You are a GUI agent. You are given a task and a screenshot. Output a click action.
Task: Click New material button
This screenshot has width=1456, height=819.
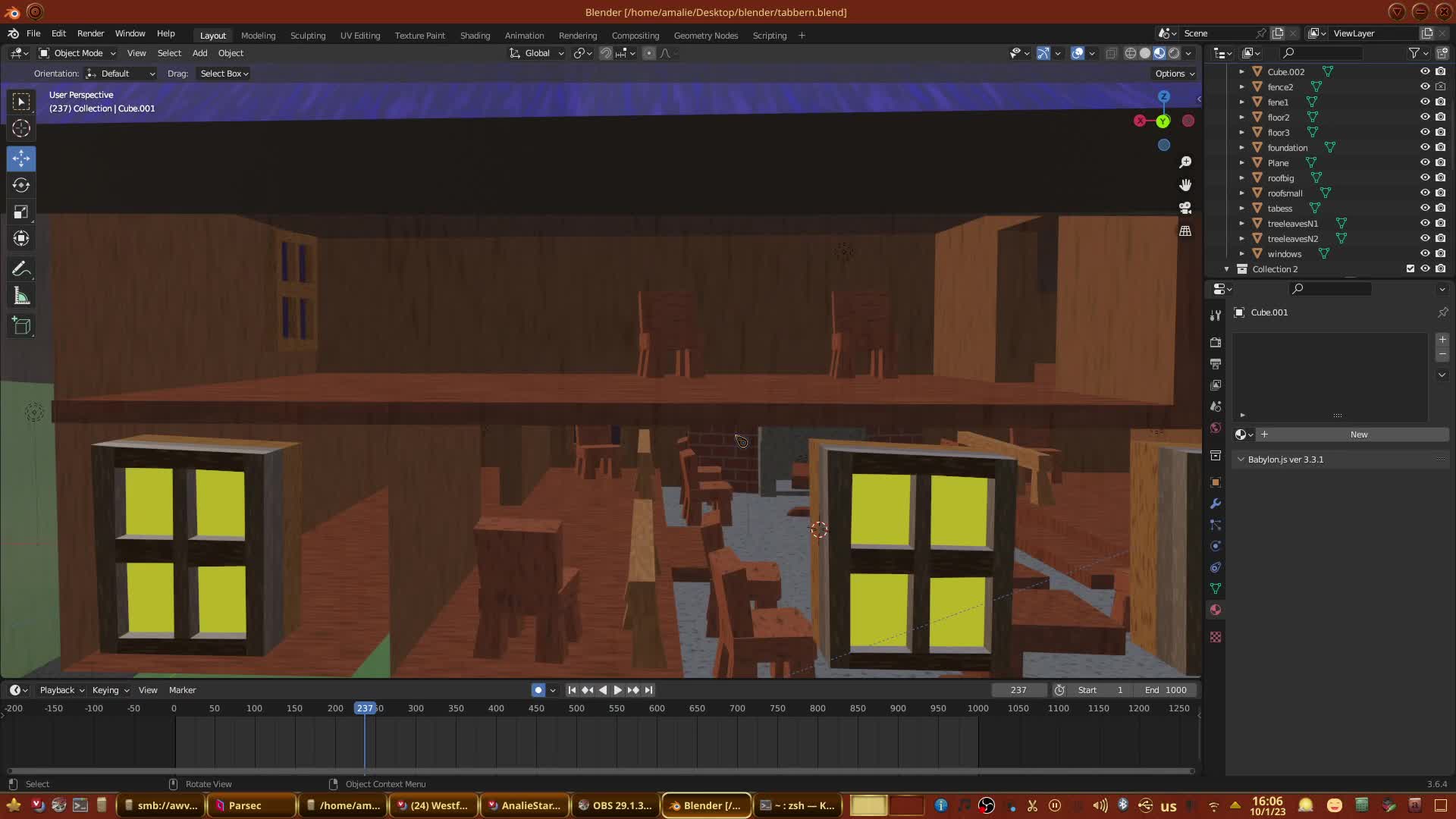click(x=1358, y=435)
